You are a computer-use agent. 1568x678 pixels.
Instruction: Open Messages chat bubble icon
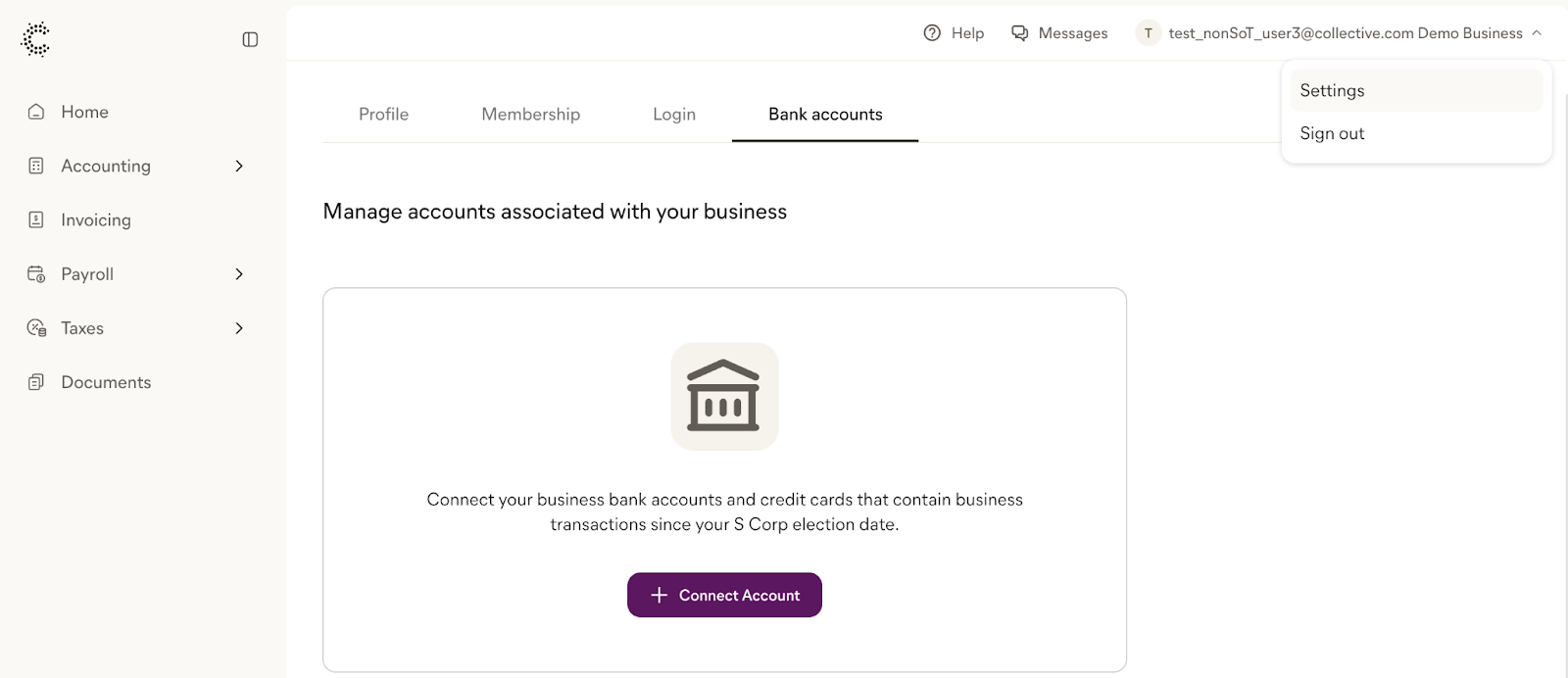pyautogui.click(x=1020, y=33)
